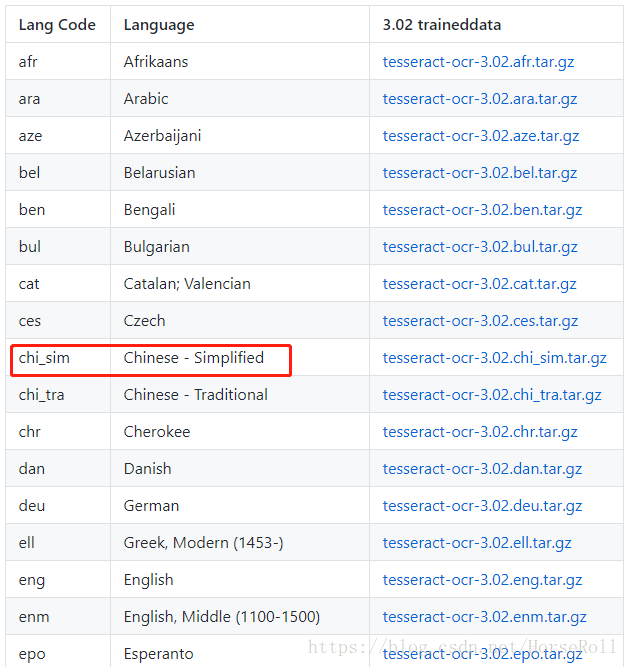Open the tesseract-ocr-3.02.dan.tar.gz link
The image size is (629, 667).
[482, 469]
